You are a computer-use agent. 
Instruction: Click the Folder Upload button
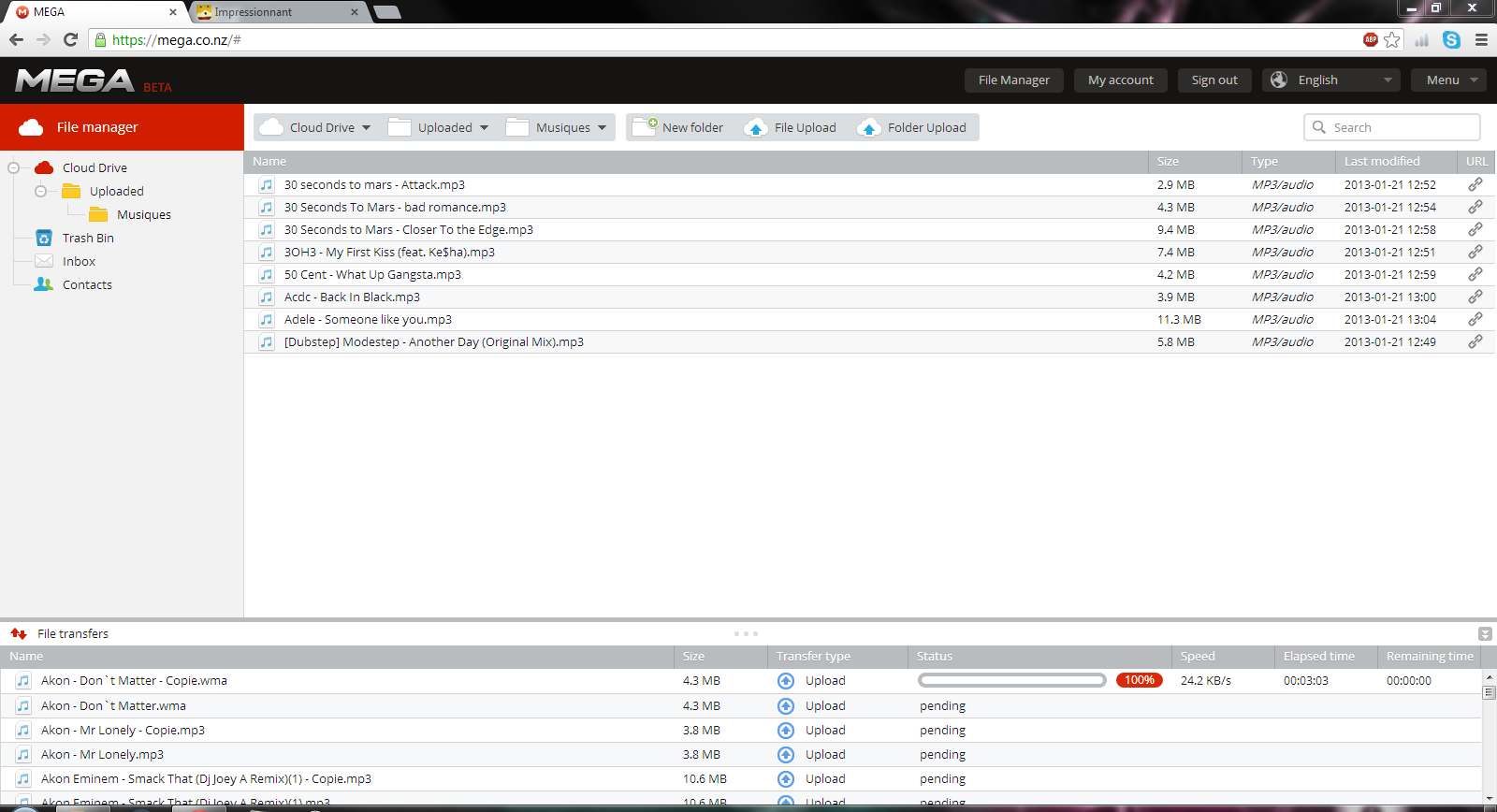coord(913,127)
